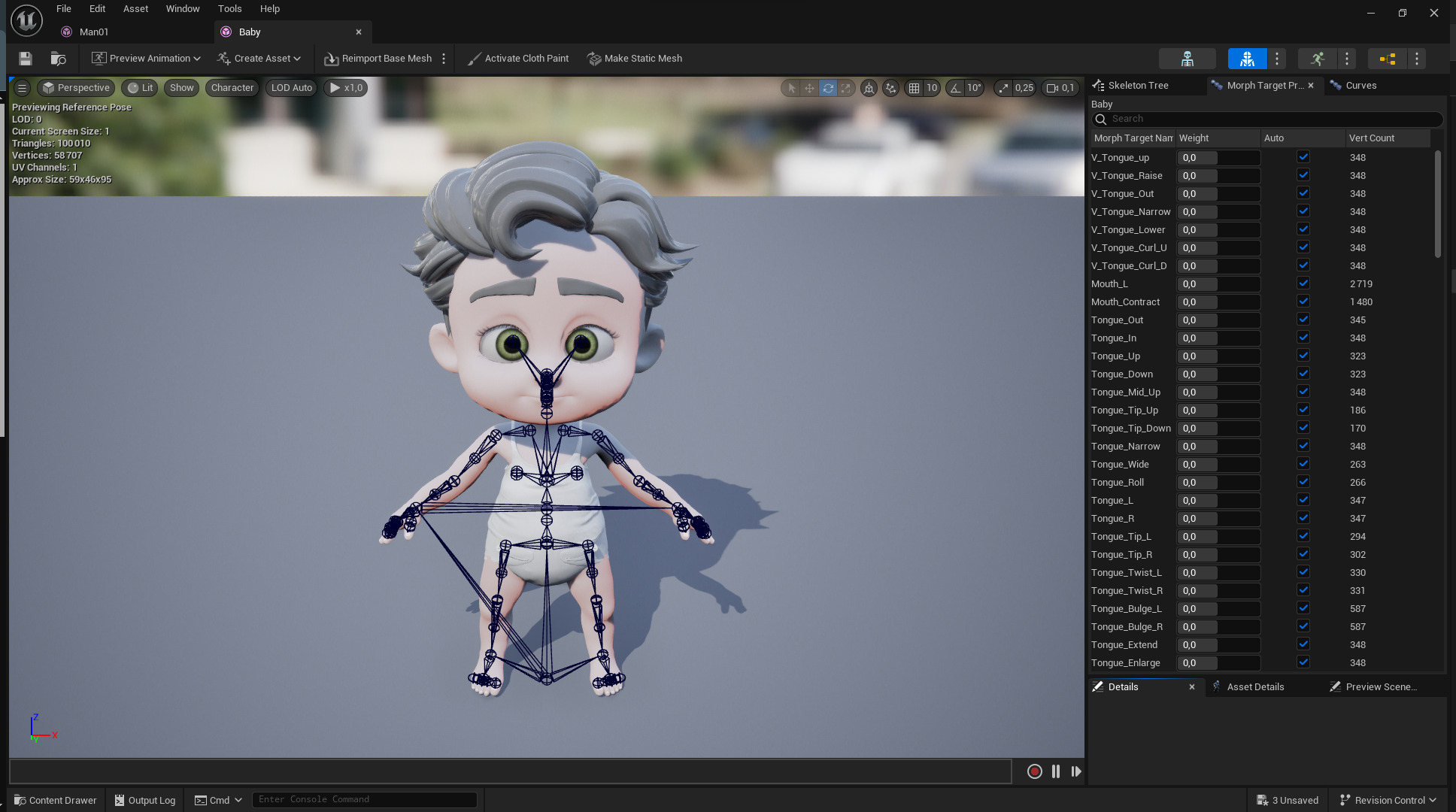Image resolution: width=1456 pixels, height=812 pixels.
Task: Open the Preview Scene tab
Action: coord(1382,687)
